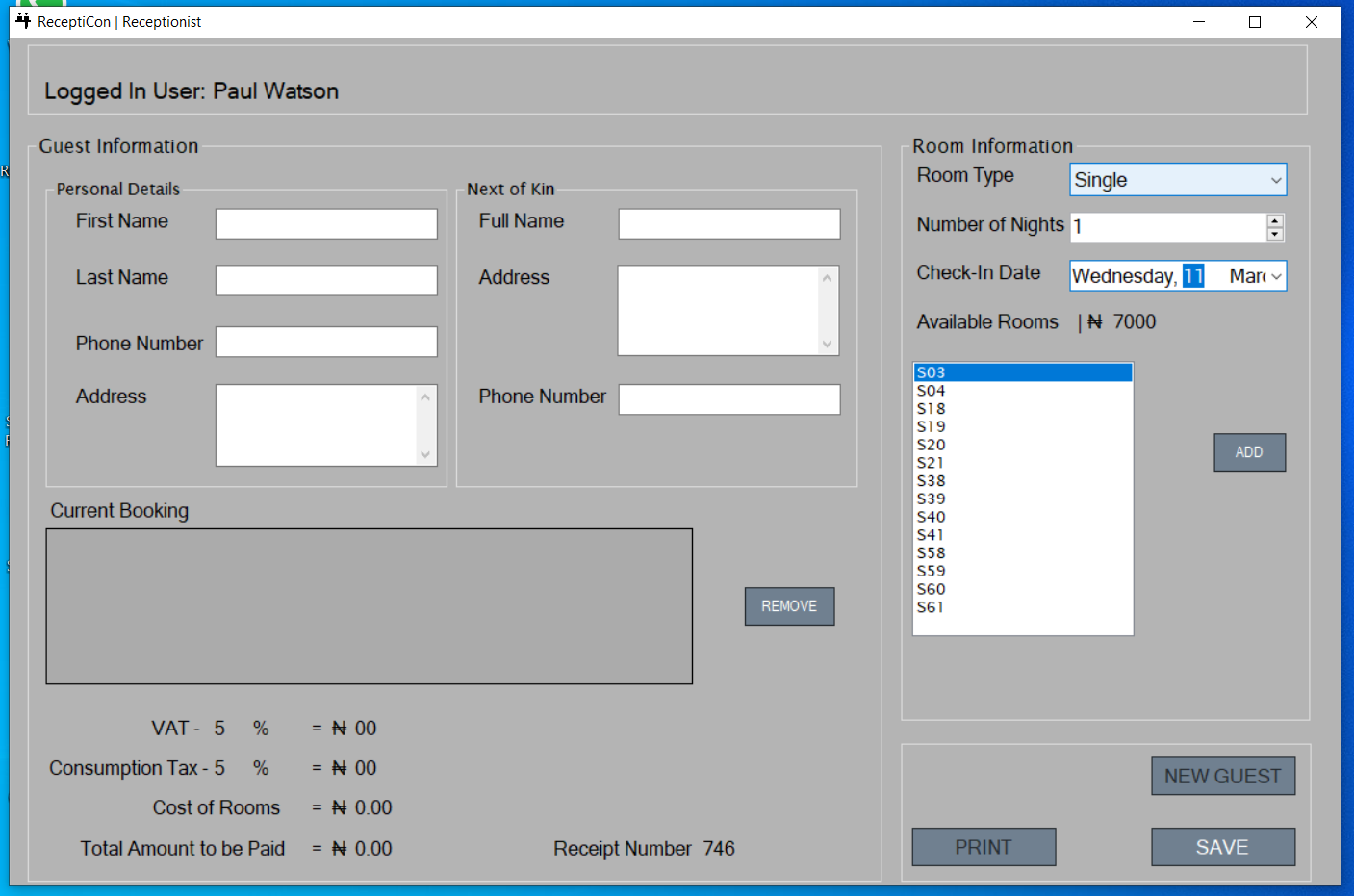This screenshot has width=1354, height=896.
Task: Click the Last Name input field
Action: (326, 280)
